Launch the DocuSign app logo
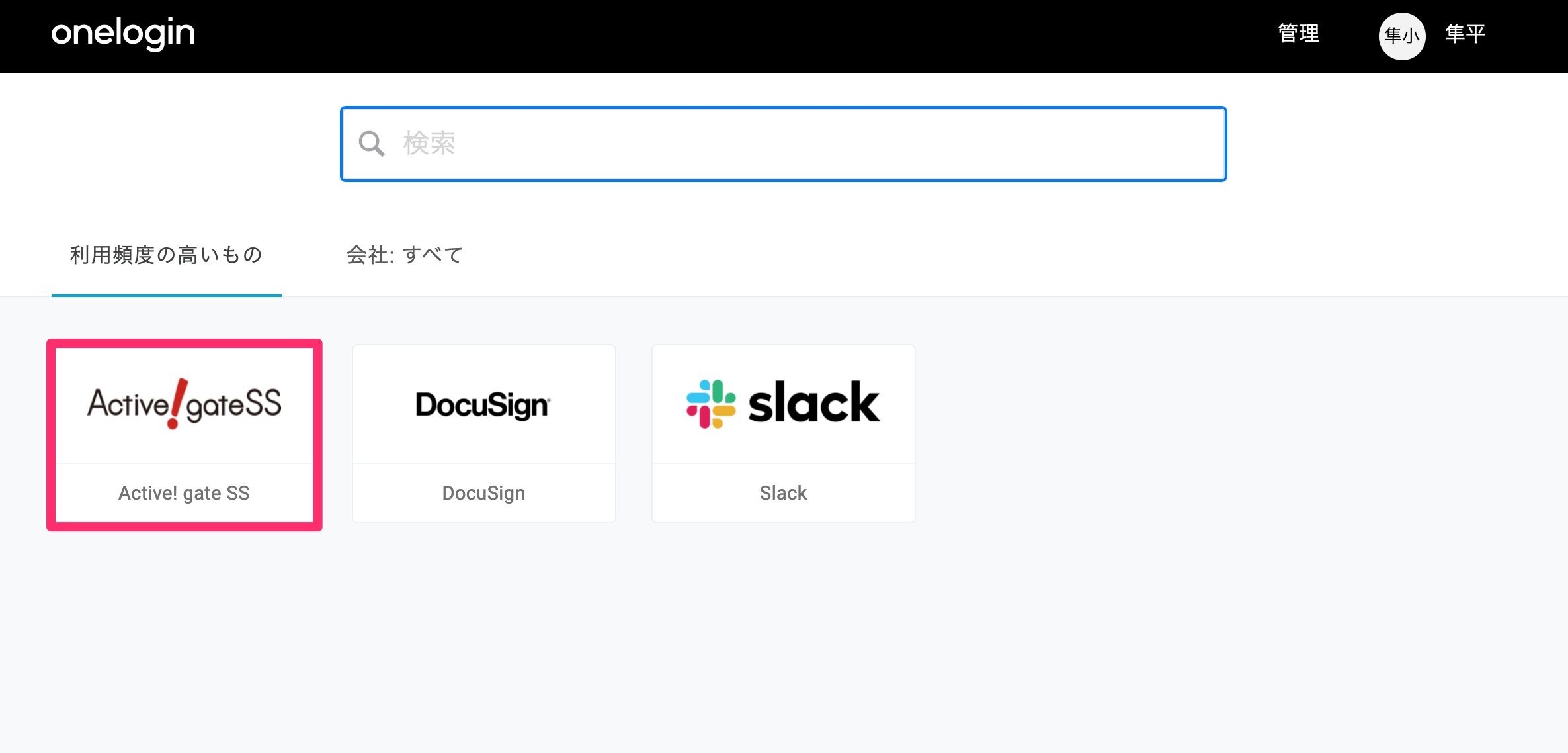This screenshot has width=1568, height=753. pos(483,404)
